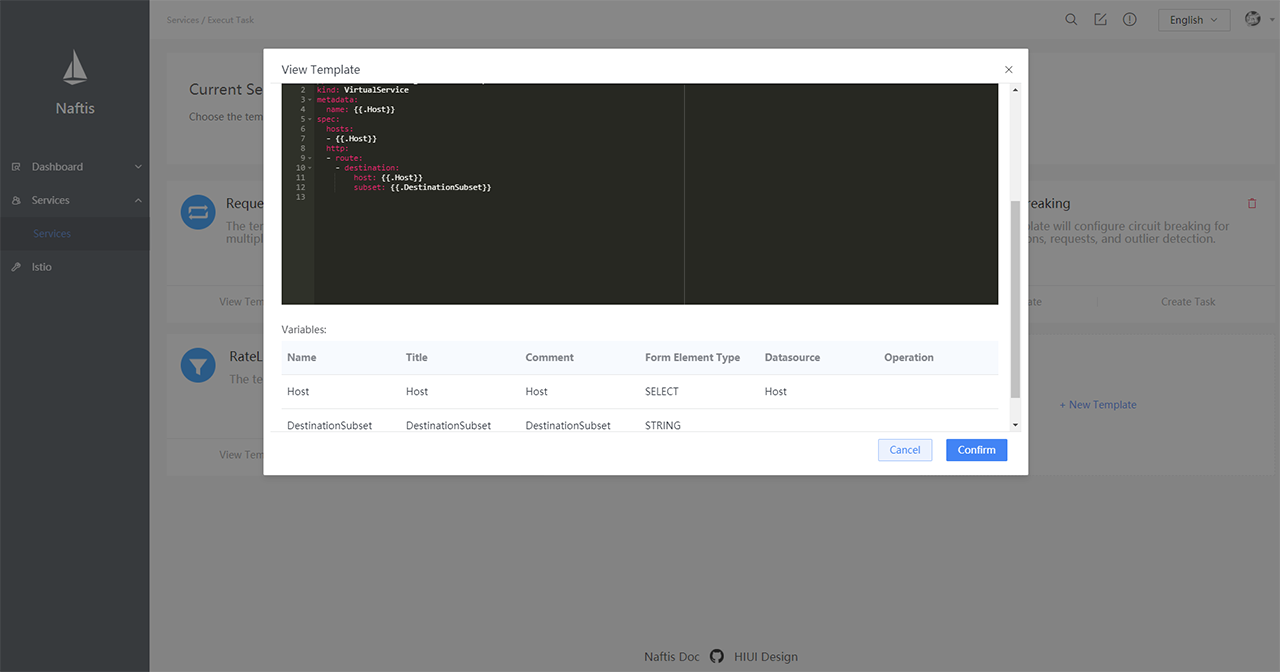Open the GitHub icon in the footer

[716, 656]
